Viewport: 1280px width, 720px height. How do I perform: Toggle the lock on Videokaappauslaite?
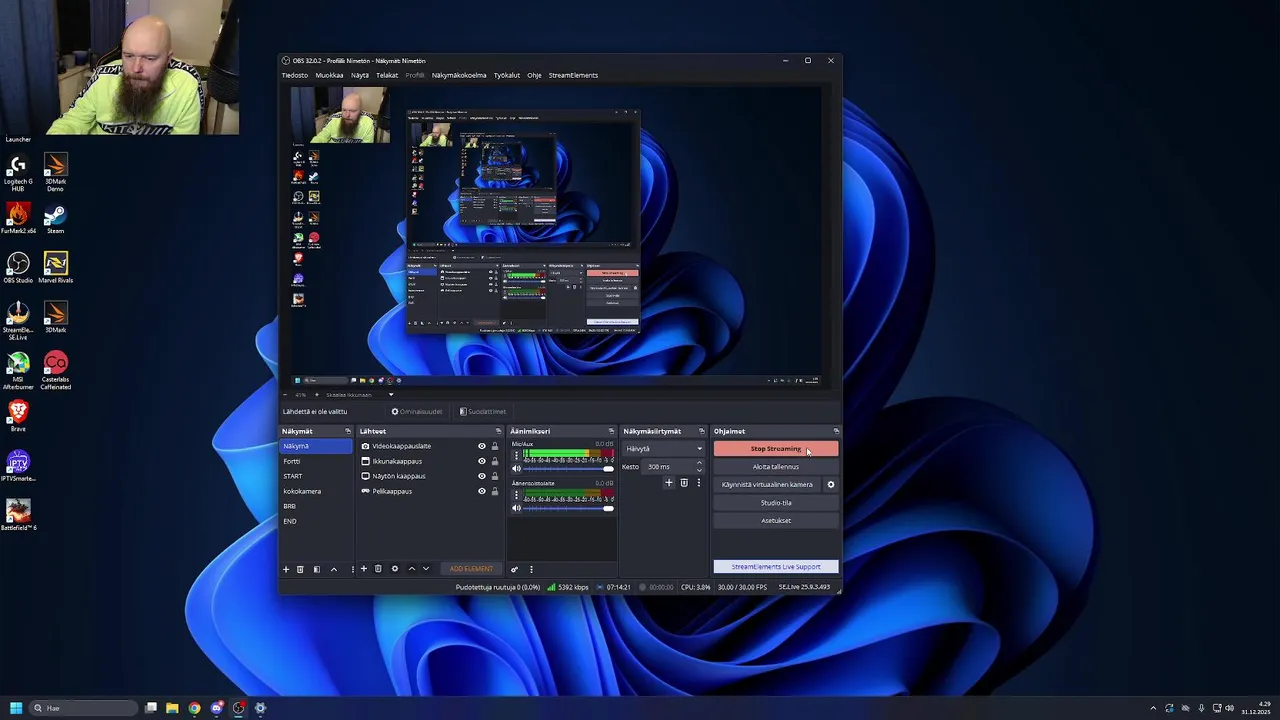[494, 447]
